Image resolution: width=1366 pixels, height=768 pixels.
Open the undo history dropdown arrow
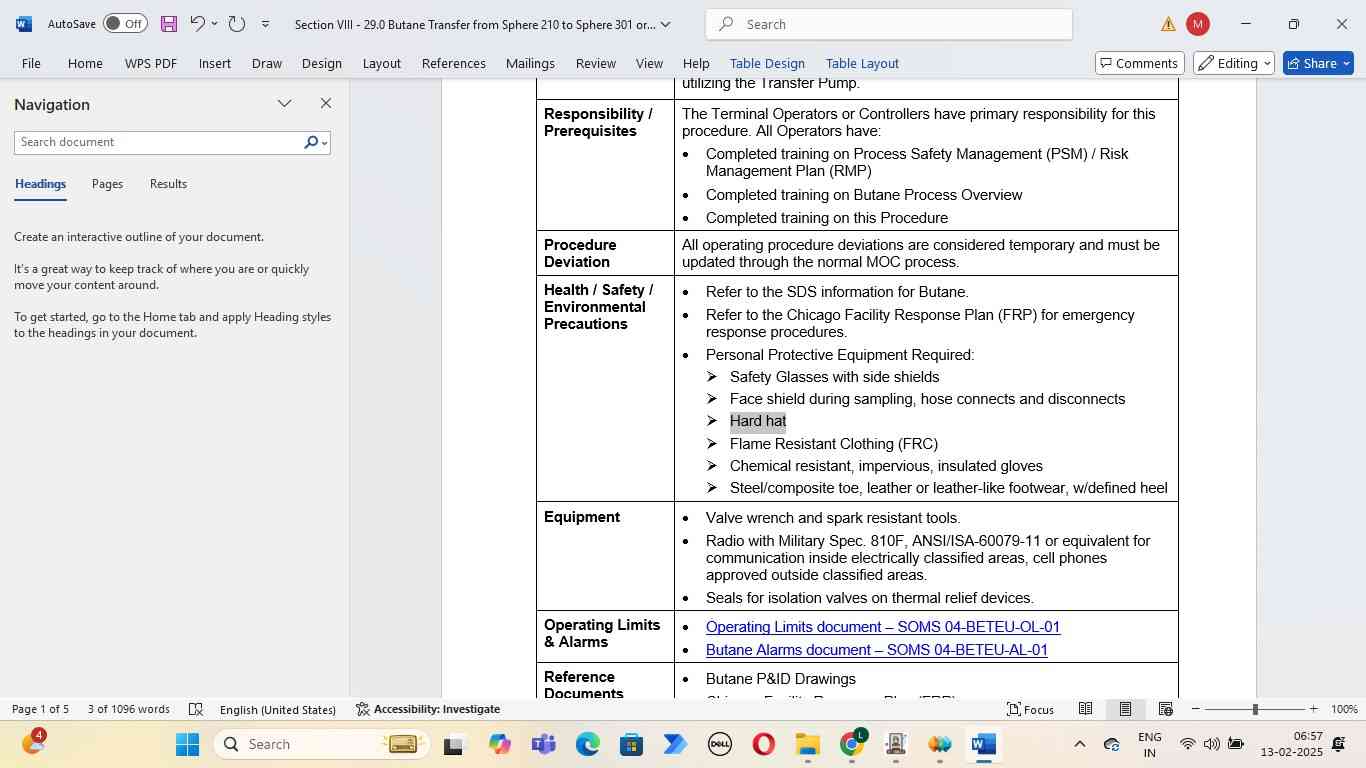click(214, 24)
